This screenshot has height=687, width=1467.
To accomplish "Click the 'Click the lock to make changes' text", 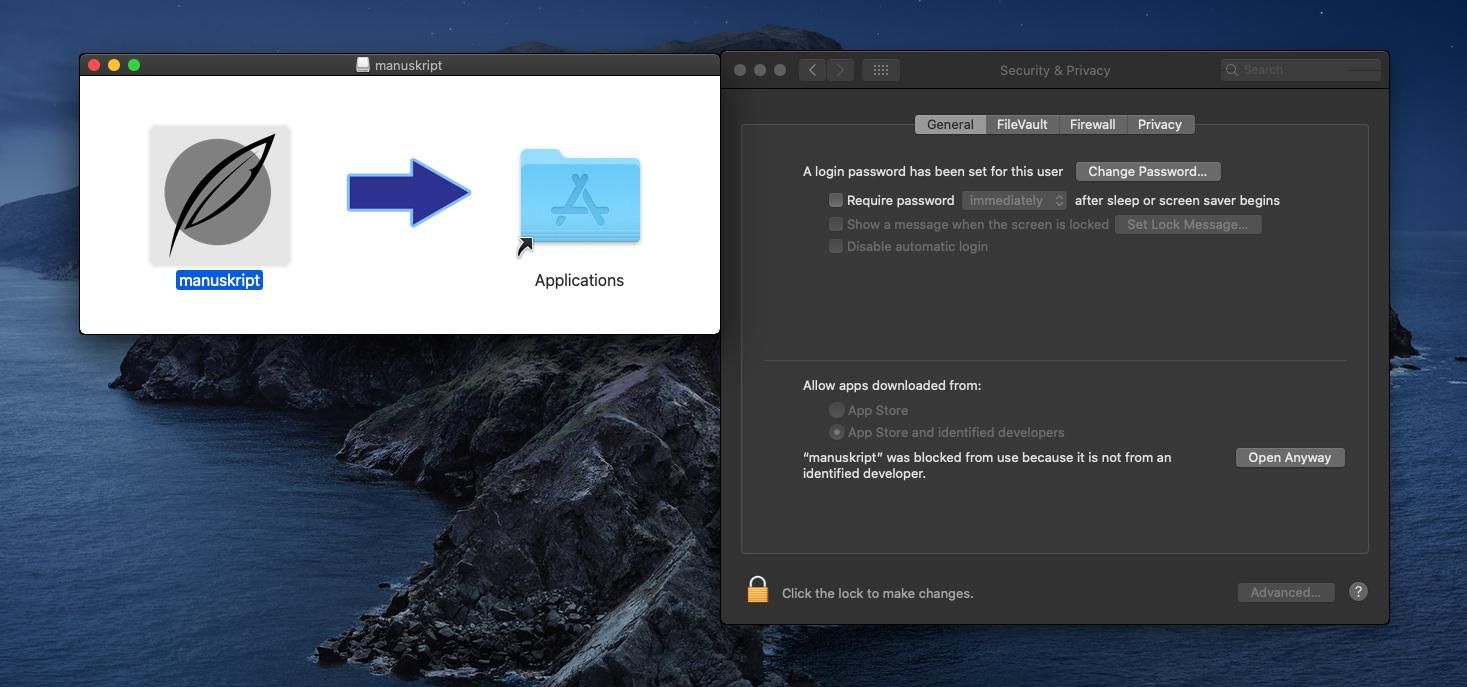I will [877, 593].
